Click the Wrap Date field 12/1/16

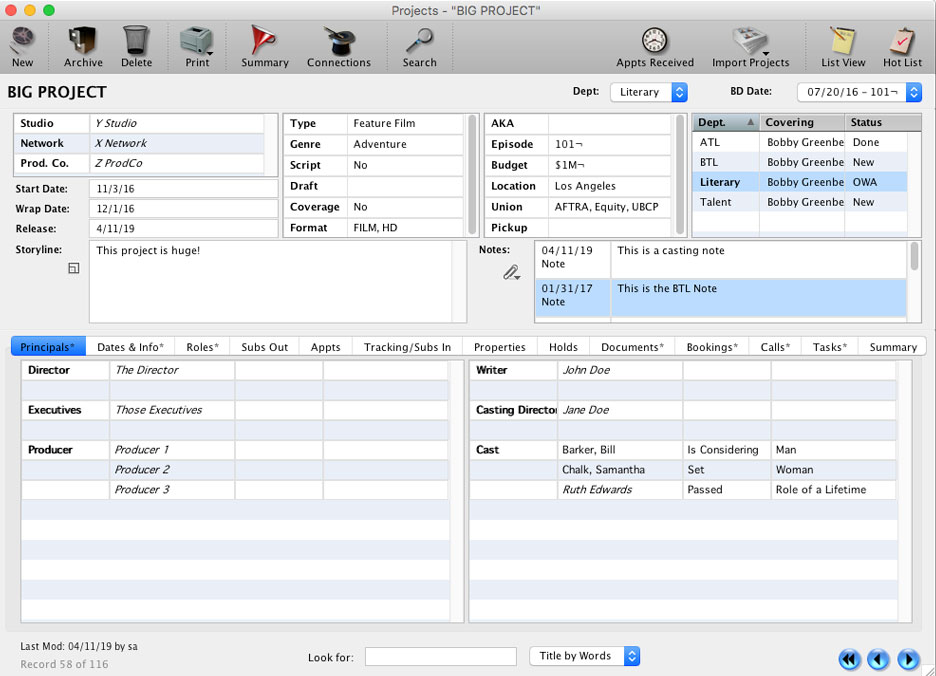pyautogui.click(x=183, y=208)
